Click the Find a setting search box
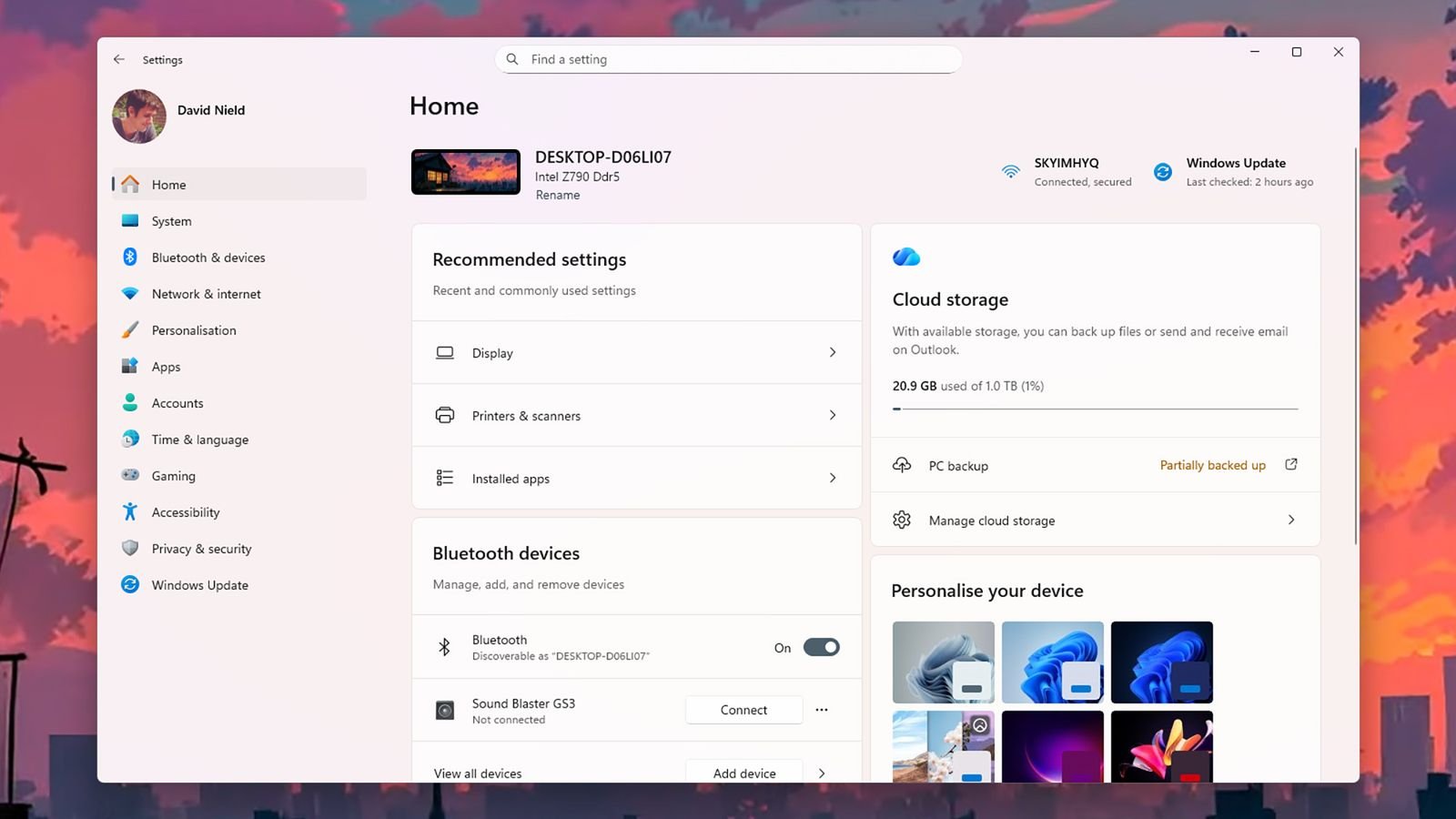 click(728, 59)
